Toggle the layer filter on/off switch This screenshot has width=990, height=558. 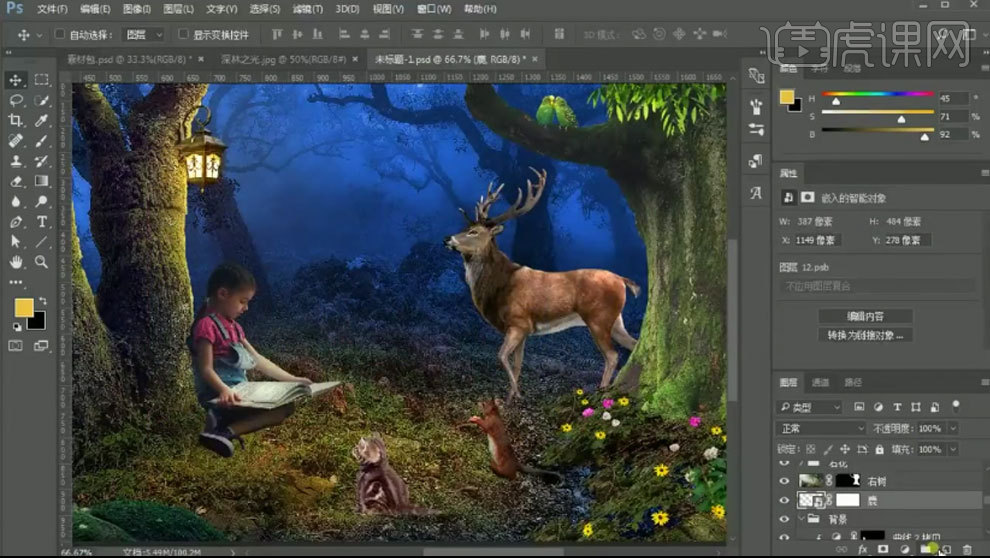pos(956,405)
